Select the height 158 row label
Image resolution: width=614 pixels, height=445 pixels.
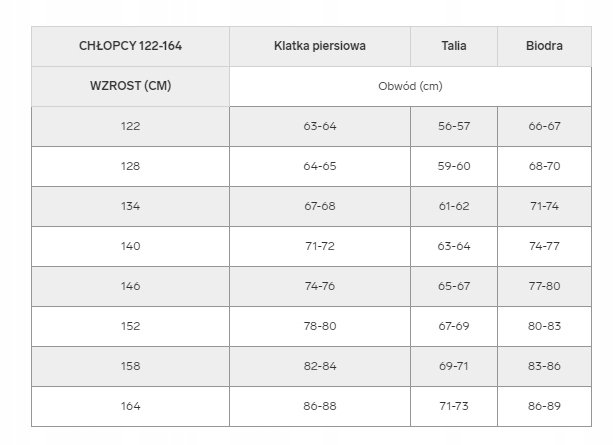click(130, 366)
